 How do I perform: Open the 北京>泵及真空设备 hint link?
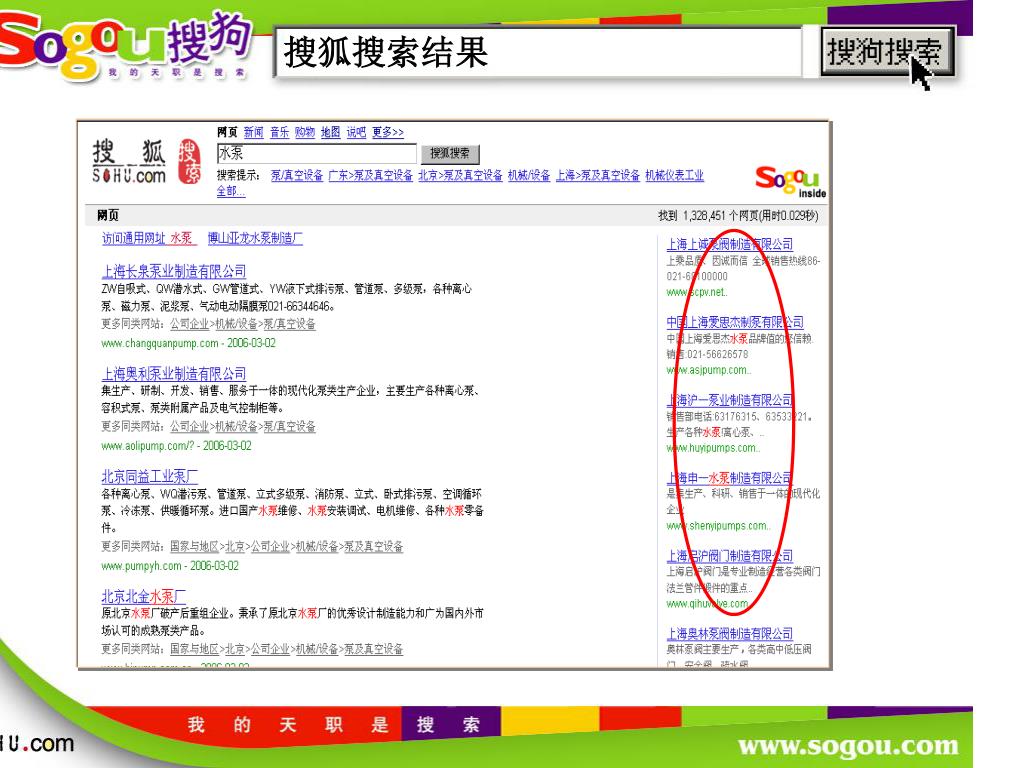pyautogui.click(x=460, y=175)
